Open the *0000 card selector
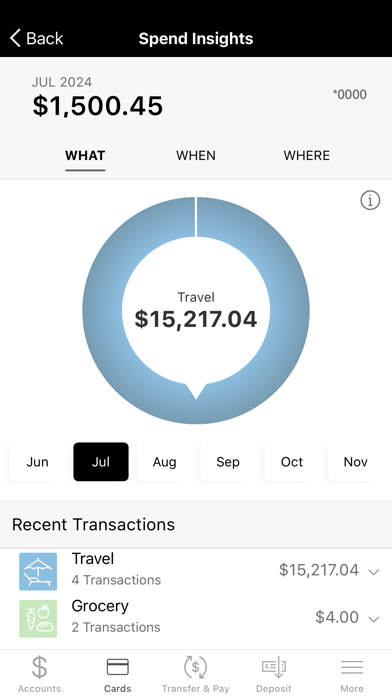Image resolution: width=392 pixels, height=696 pixels. point(350,95)
